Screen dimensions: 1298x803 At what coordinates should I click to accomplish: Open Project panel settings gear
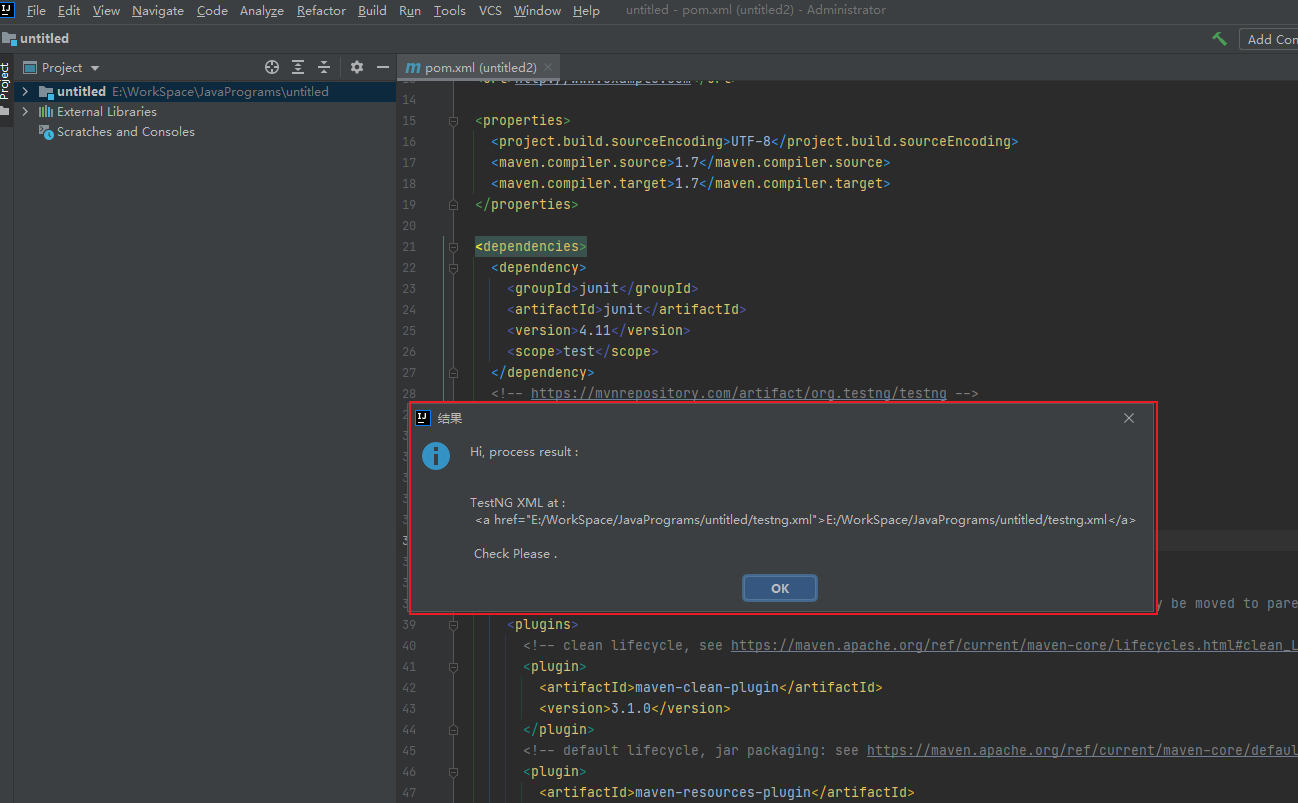pos(357,67)
